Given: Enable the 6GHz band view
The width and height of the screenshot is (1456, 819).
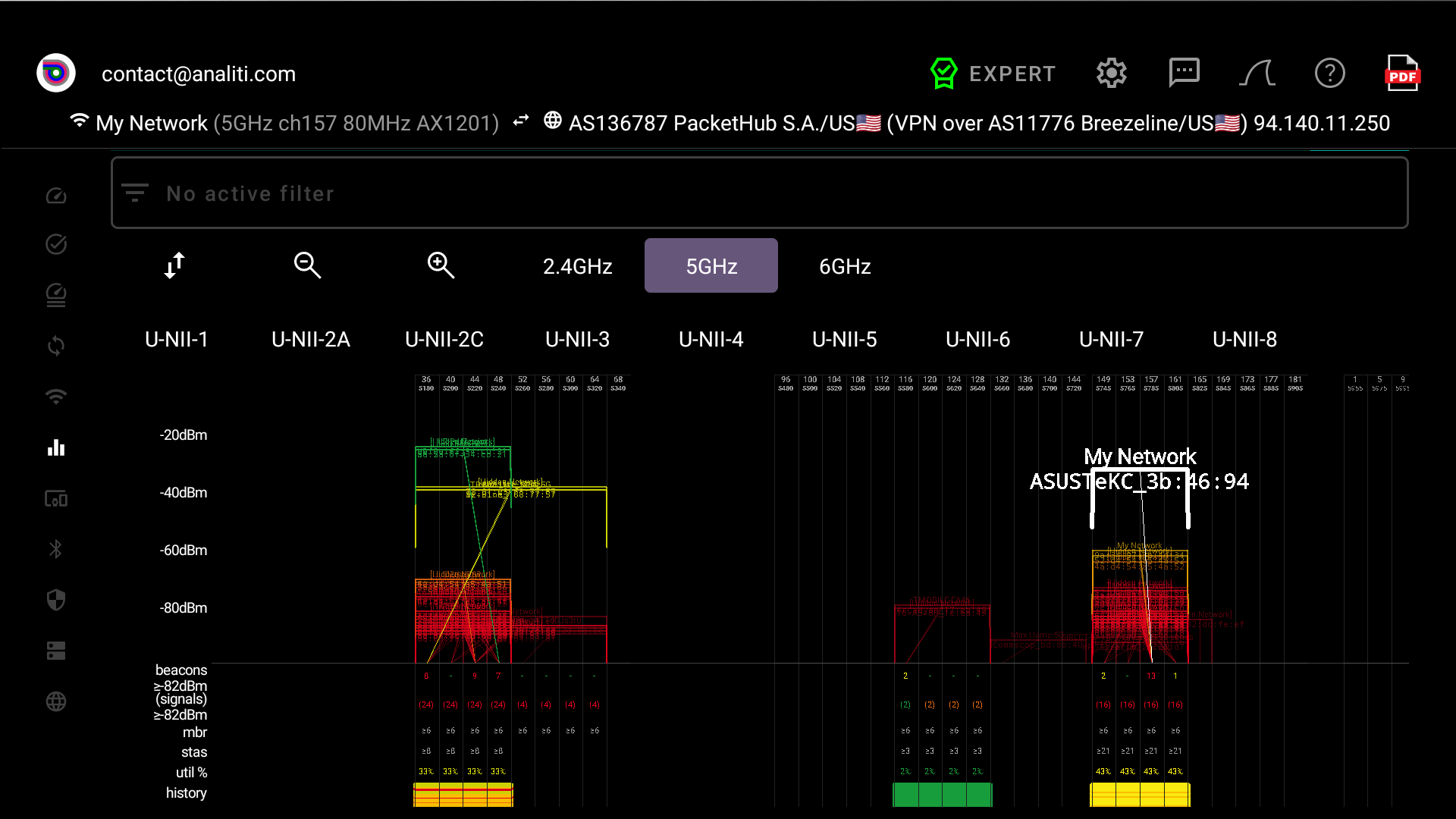Looking at the screenshot, I should tap(844, 265).
